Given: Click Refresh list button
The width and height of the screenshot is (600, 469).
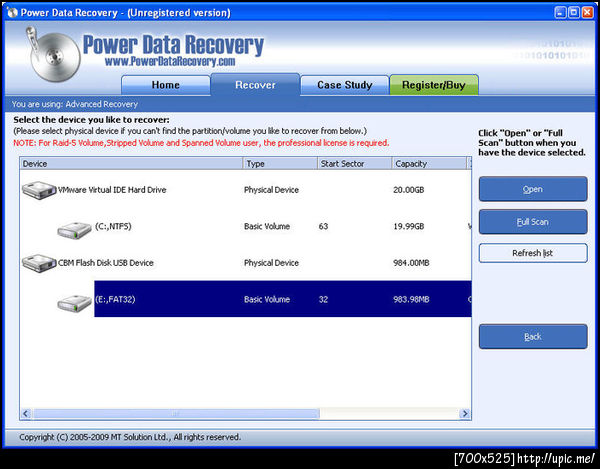Looking at the screenshot, I should pyautogui.click(x=533, y=253).
